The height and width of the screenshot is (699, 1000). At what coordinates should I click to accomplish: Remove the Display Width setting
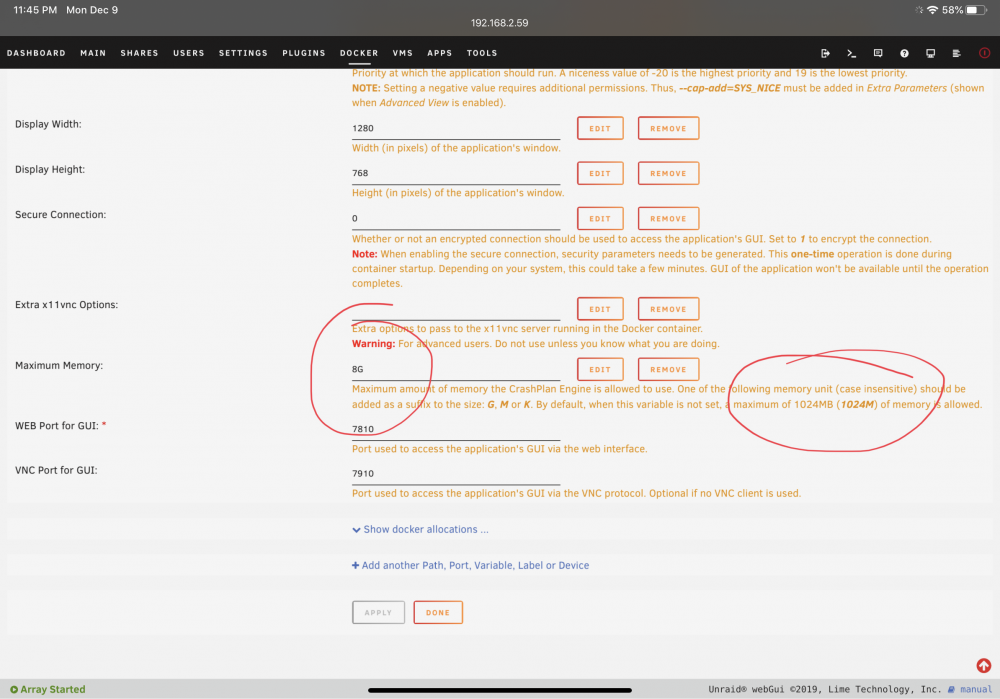click(668, 128)
